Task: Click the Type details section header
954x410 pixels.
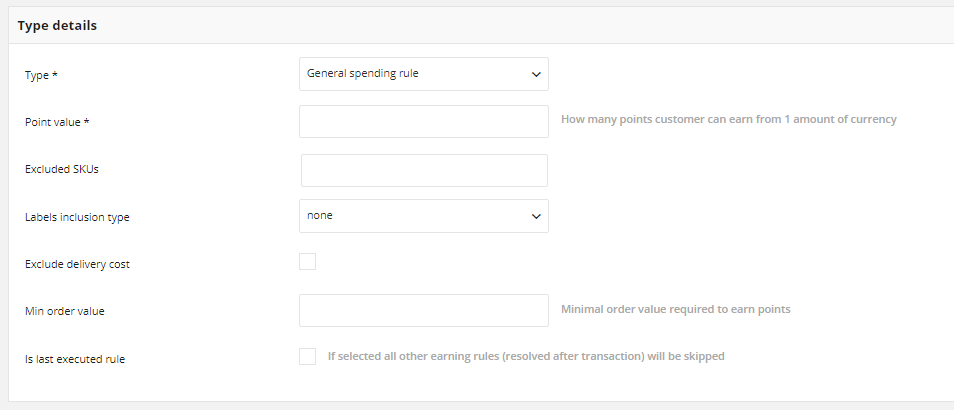Action: (x=57, y=26)
